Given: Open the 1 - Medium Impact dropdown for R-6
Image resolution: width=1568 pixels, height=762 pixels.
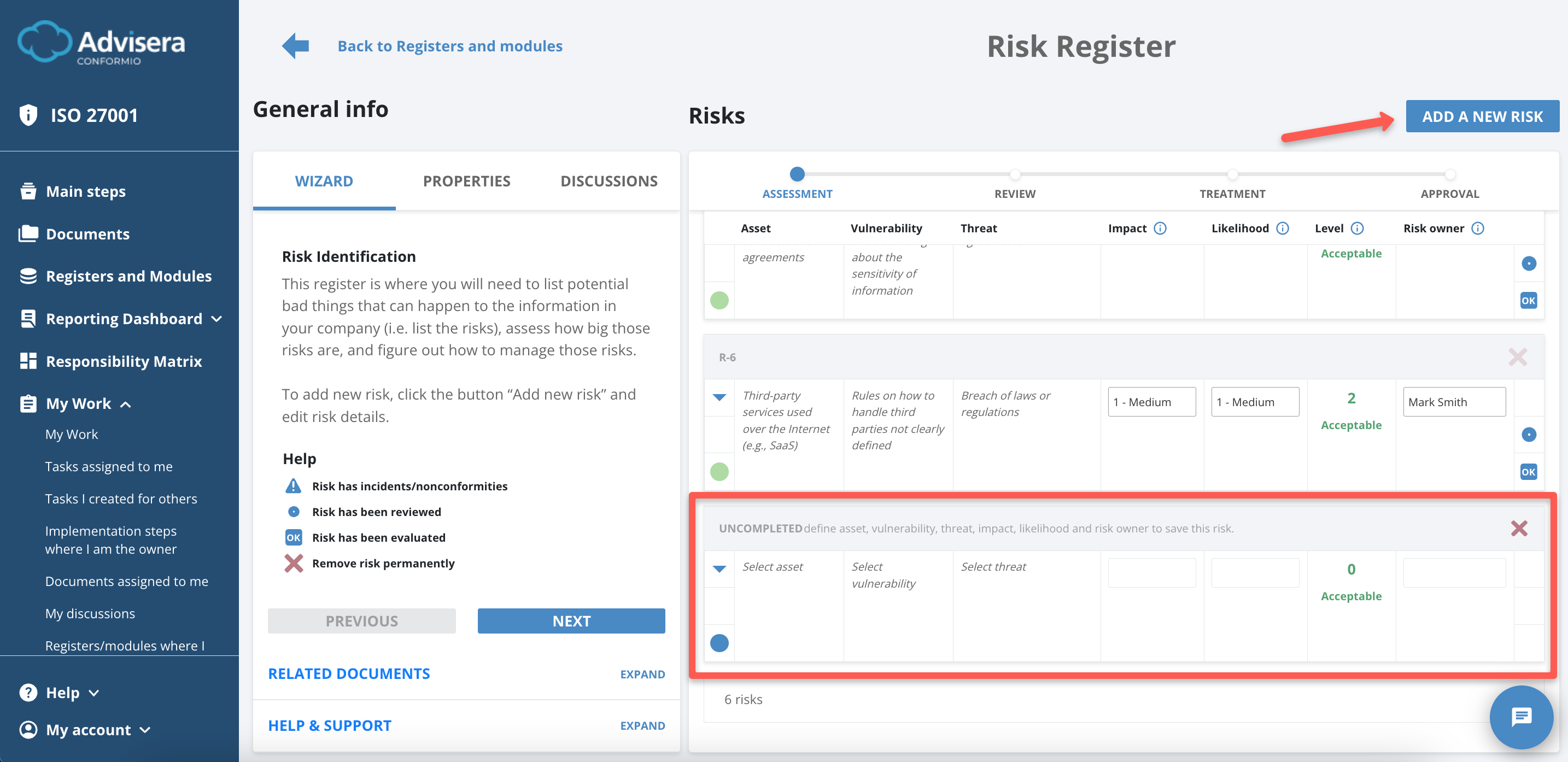Looking at the screenshot, I should [x=1151, y=402].
